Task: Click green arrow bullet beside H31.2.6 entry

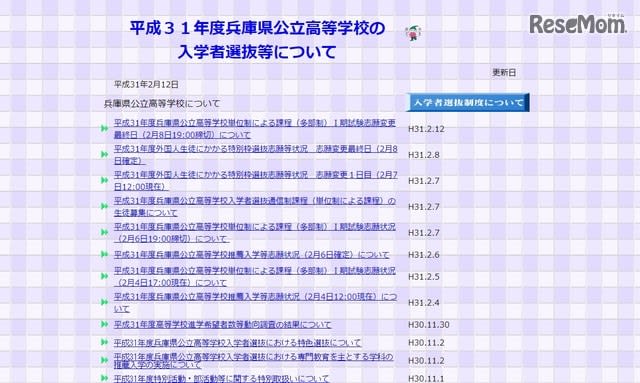Action: (104, 254)
